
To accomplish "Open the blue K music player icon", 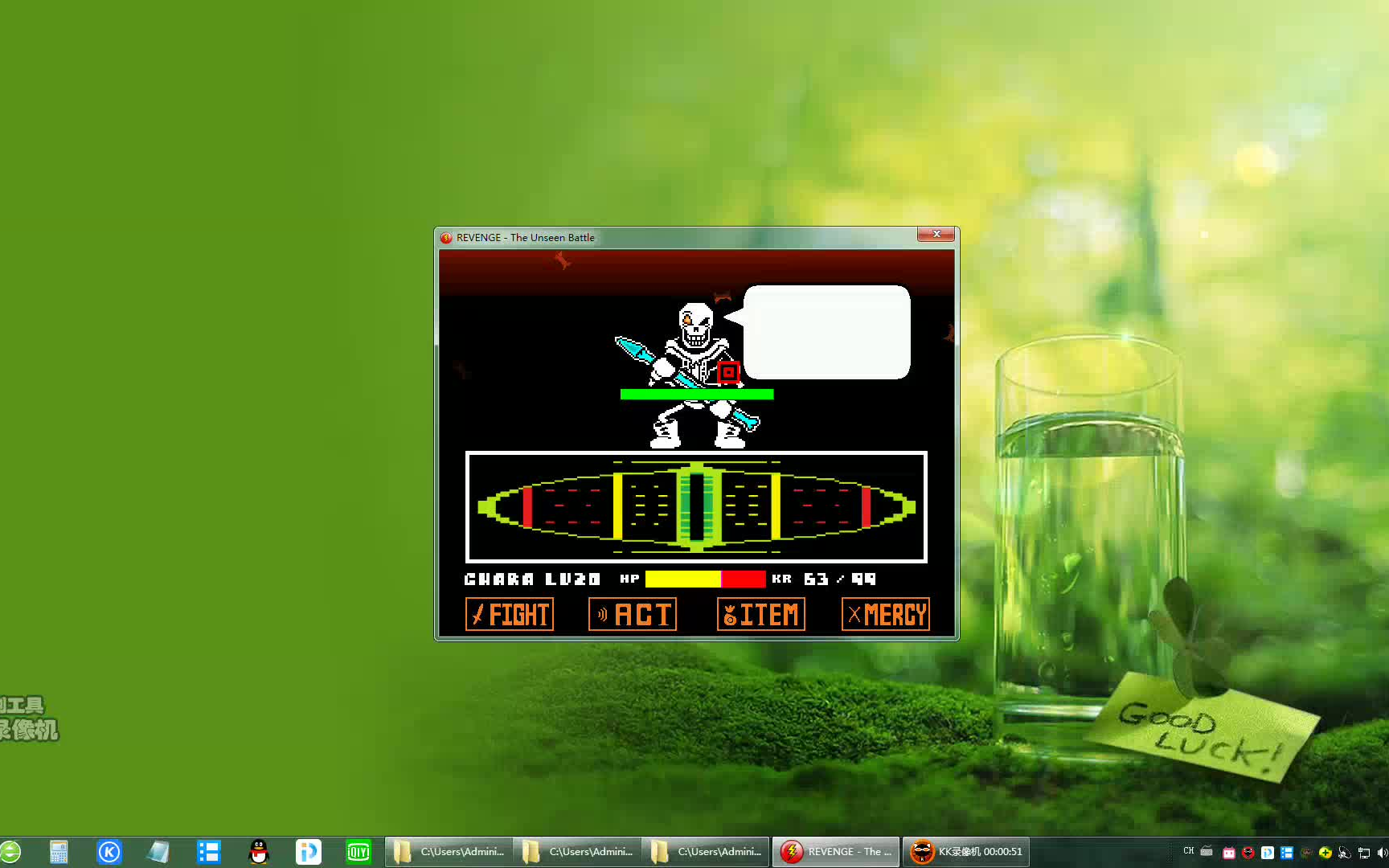I will [109, 852].
